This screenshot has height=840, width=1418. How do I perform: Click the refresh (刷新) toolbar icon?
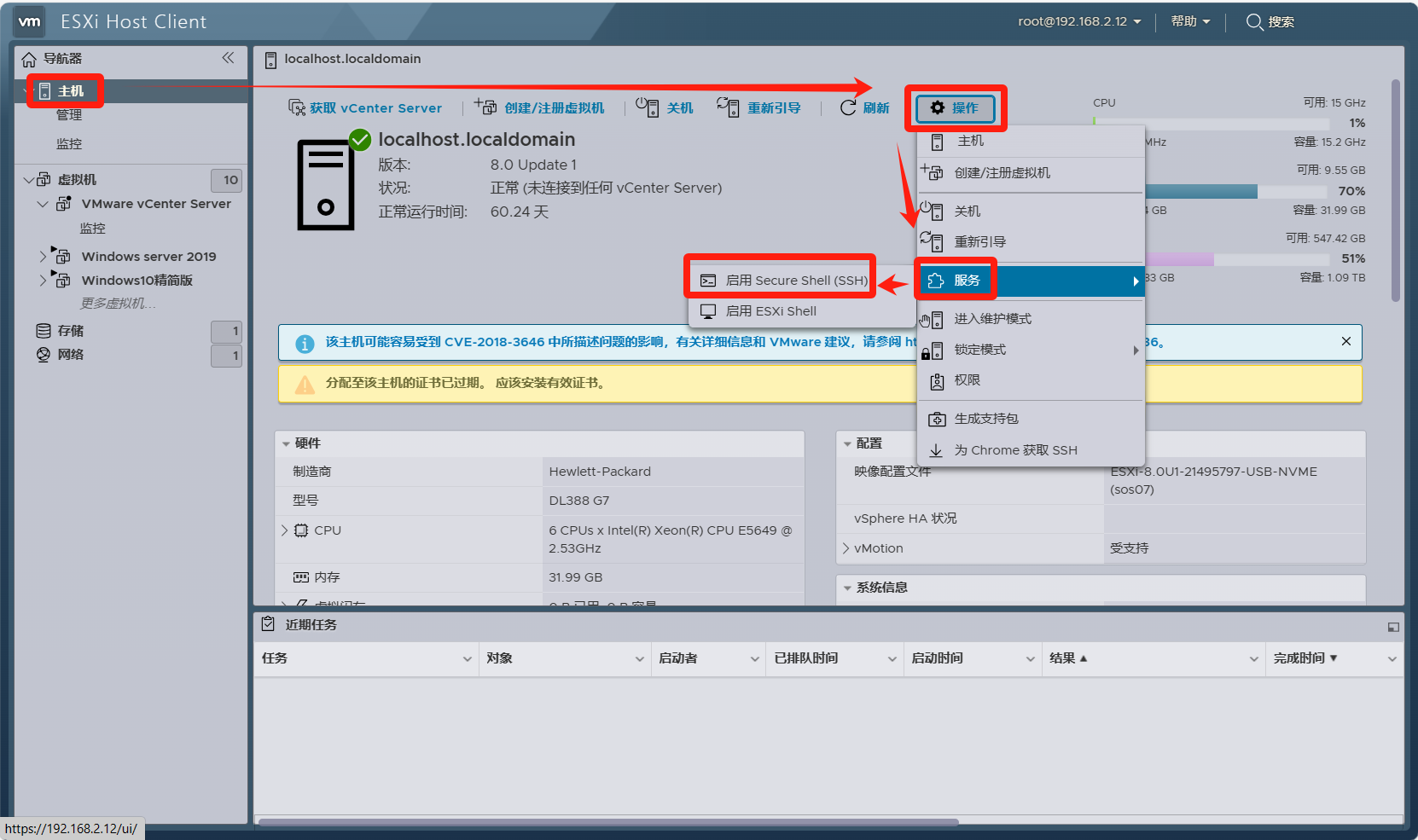[x=848, y=107]
